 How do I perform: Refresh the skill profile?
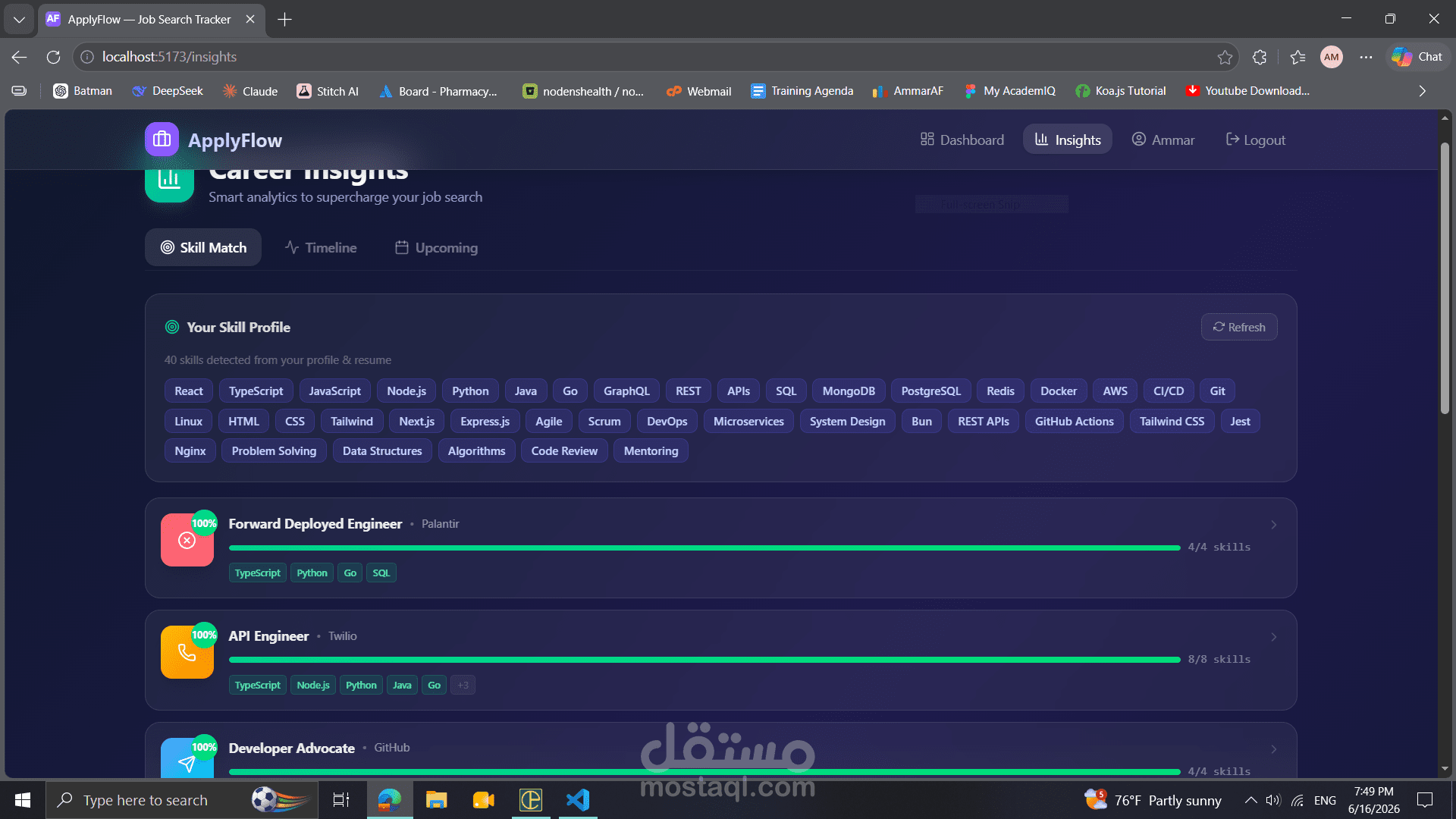coord(1239,327)
